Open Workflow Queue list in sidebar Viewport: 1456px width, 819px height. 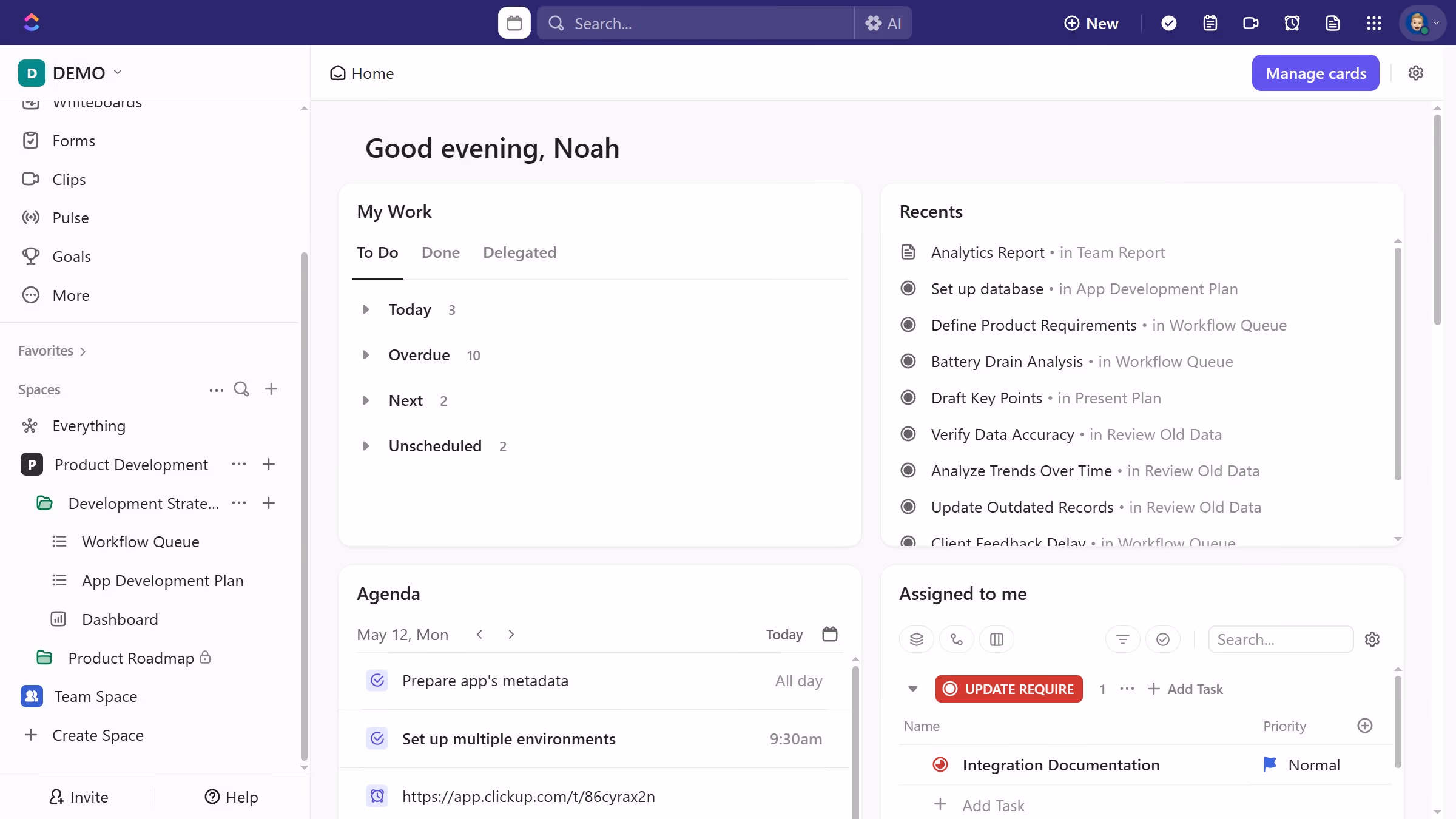click(x=141, y=542)
